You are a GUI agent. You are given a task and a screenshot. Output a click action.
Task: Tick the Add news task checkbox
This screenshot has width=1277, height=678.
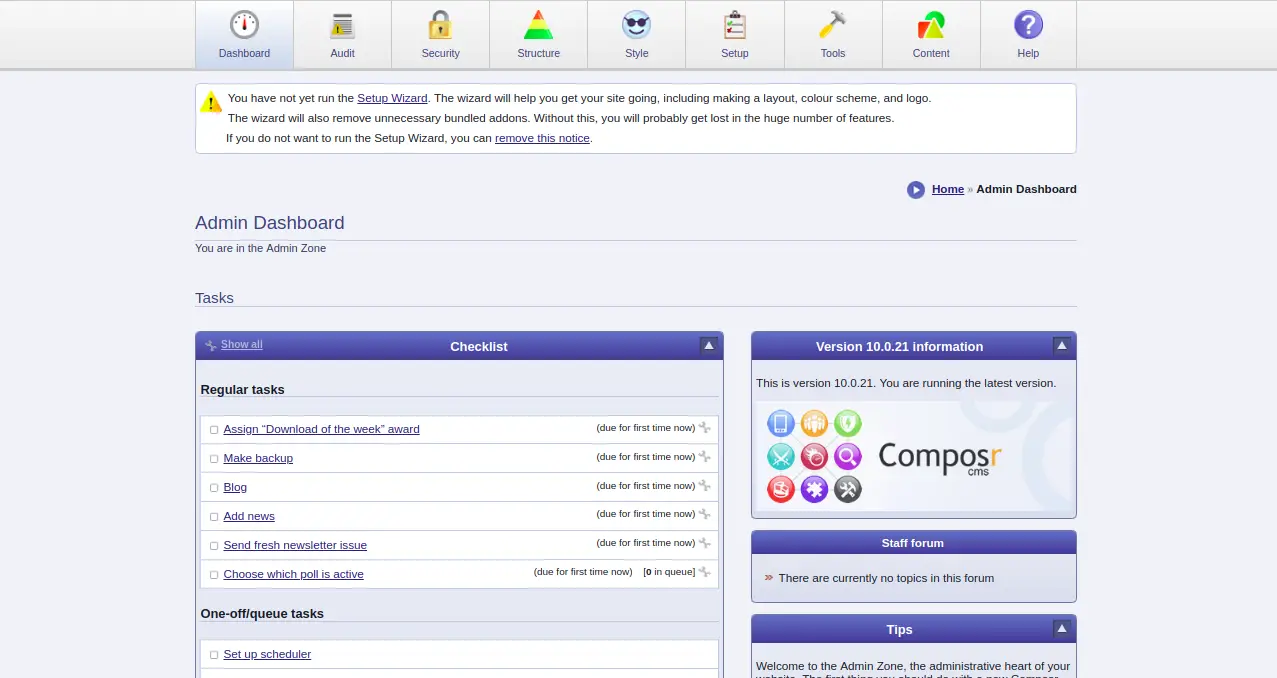coord(214,517)
